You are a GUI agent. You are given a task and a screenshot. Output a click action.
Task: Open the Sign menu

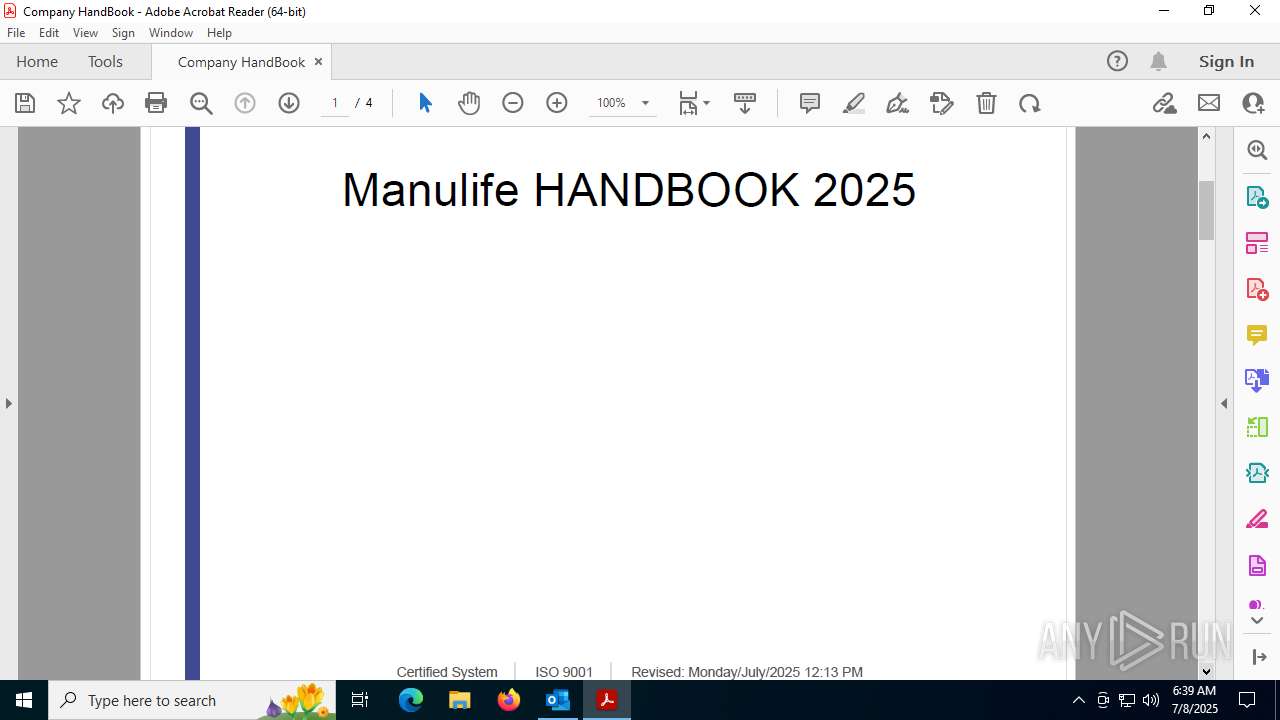tap(123, 32)
